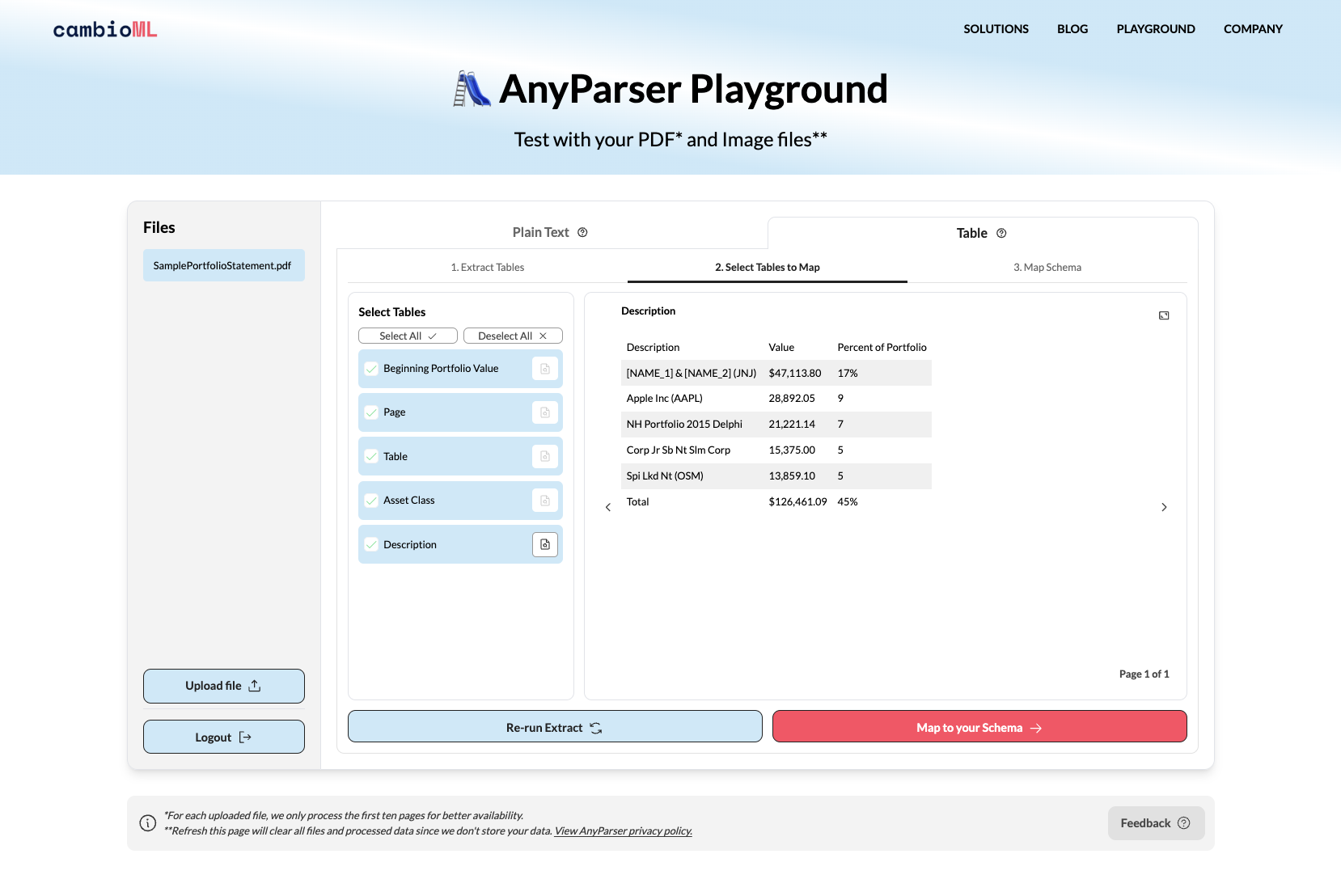Click the Logout button
The width and height of the screenshot is (1341, 896).
224,737
